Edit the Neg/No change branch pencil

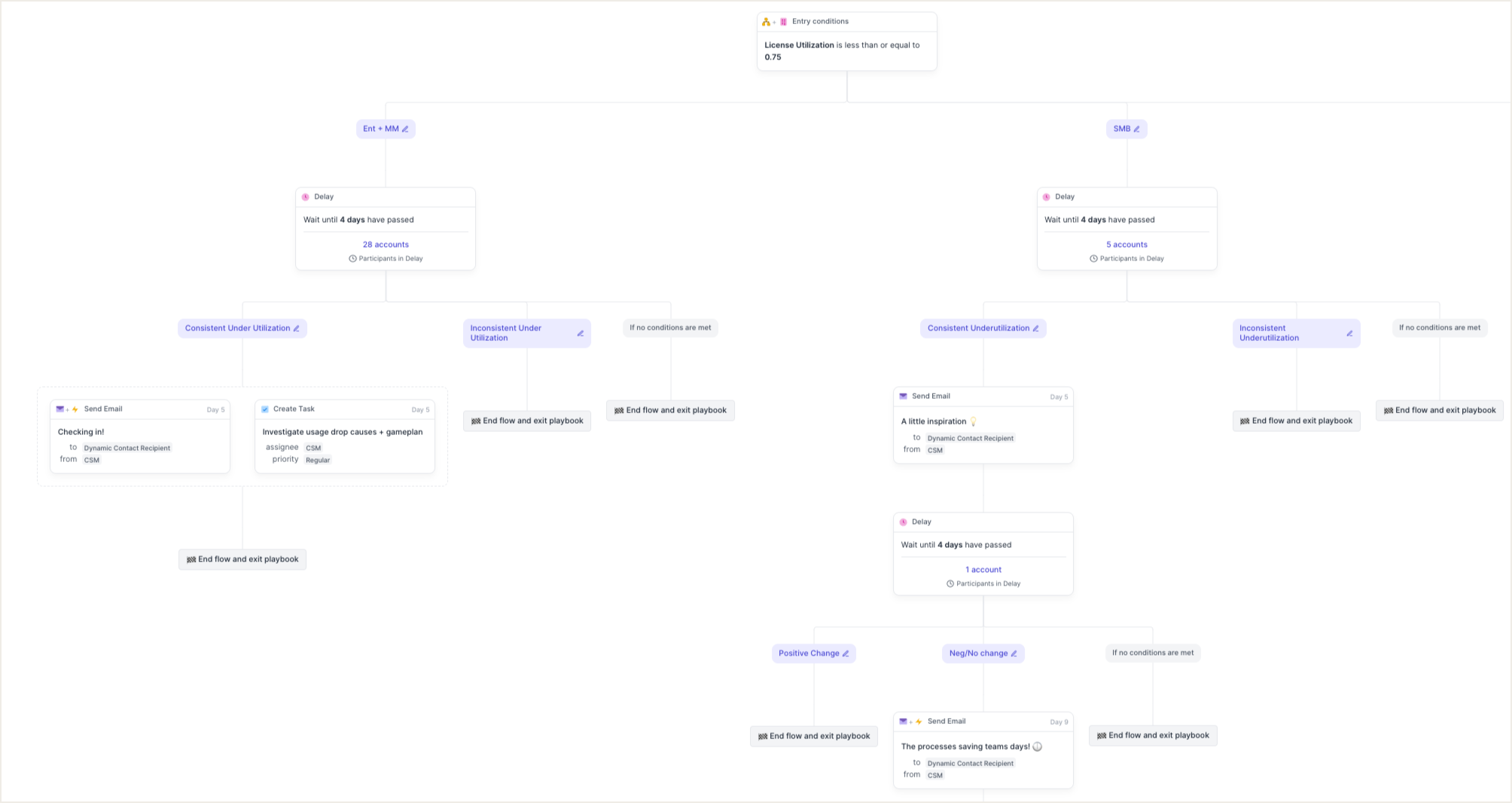coord(1014,654)
